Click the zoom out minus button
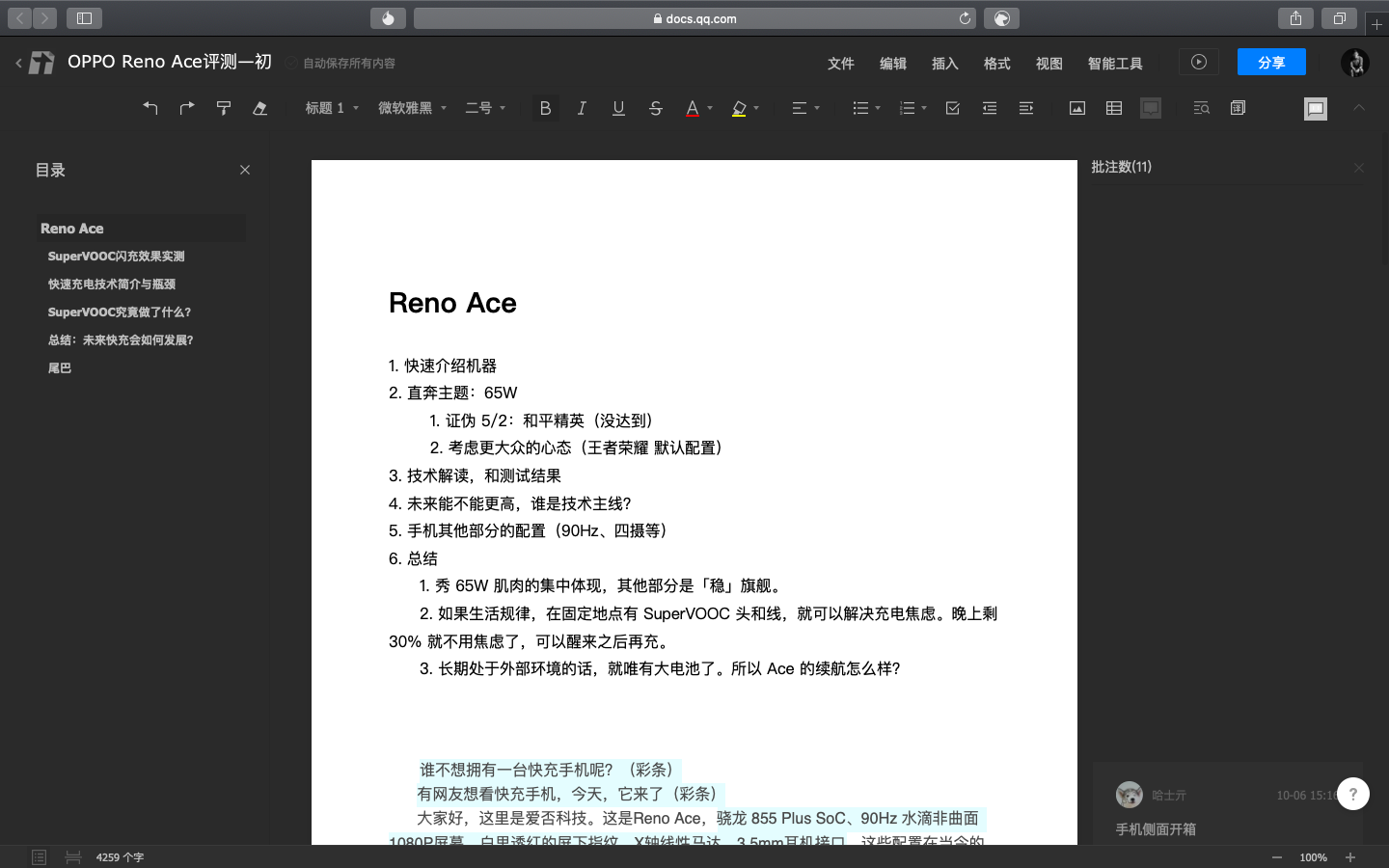 pyautogui.click(x=1277, y=857)
